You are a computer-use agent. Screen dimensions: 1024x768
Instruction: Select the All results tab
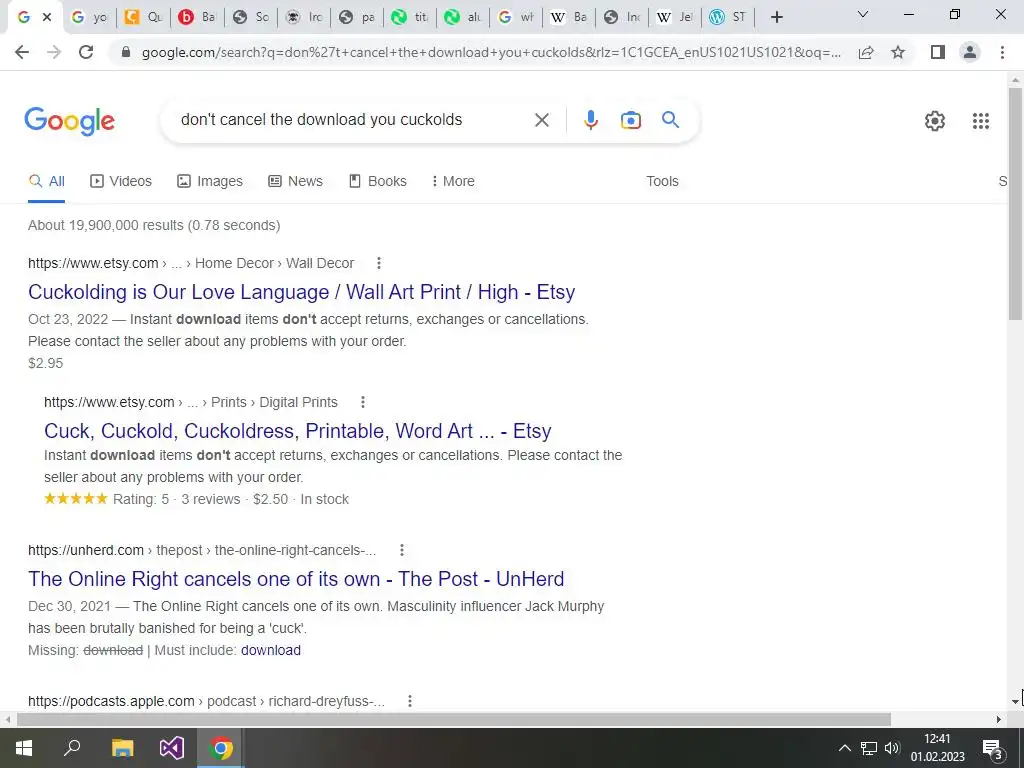[x=46, y=182]
